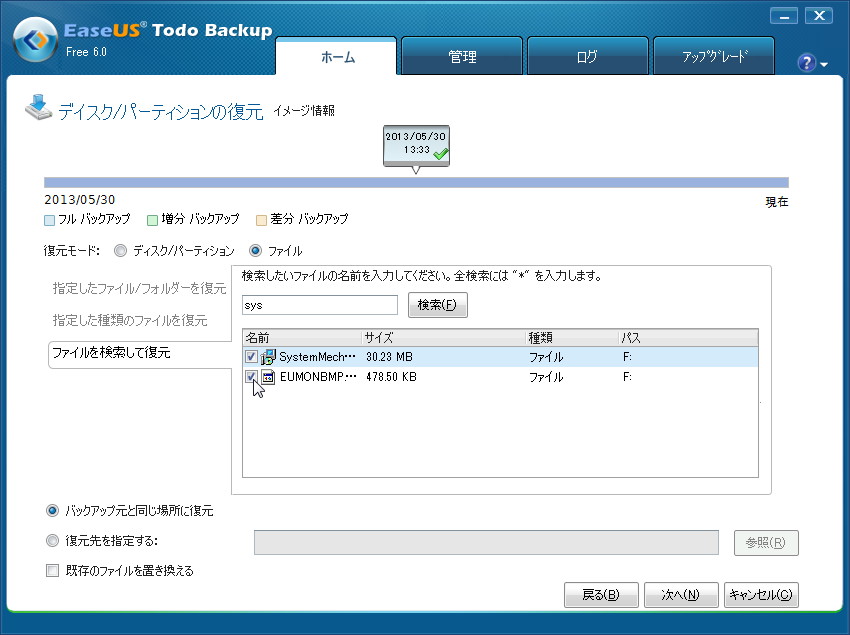Click the フル バックアップ legend swatch
The width and height of the screenshot is (850, 635).
[x=49, y=220]
